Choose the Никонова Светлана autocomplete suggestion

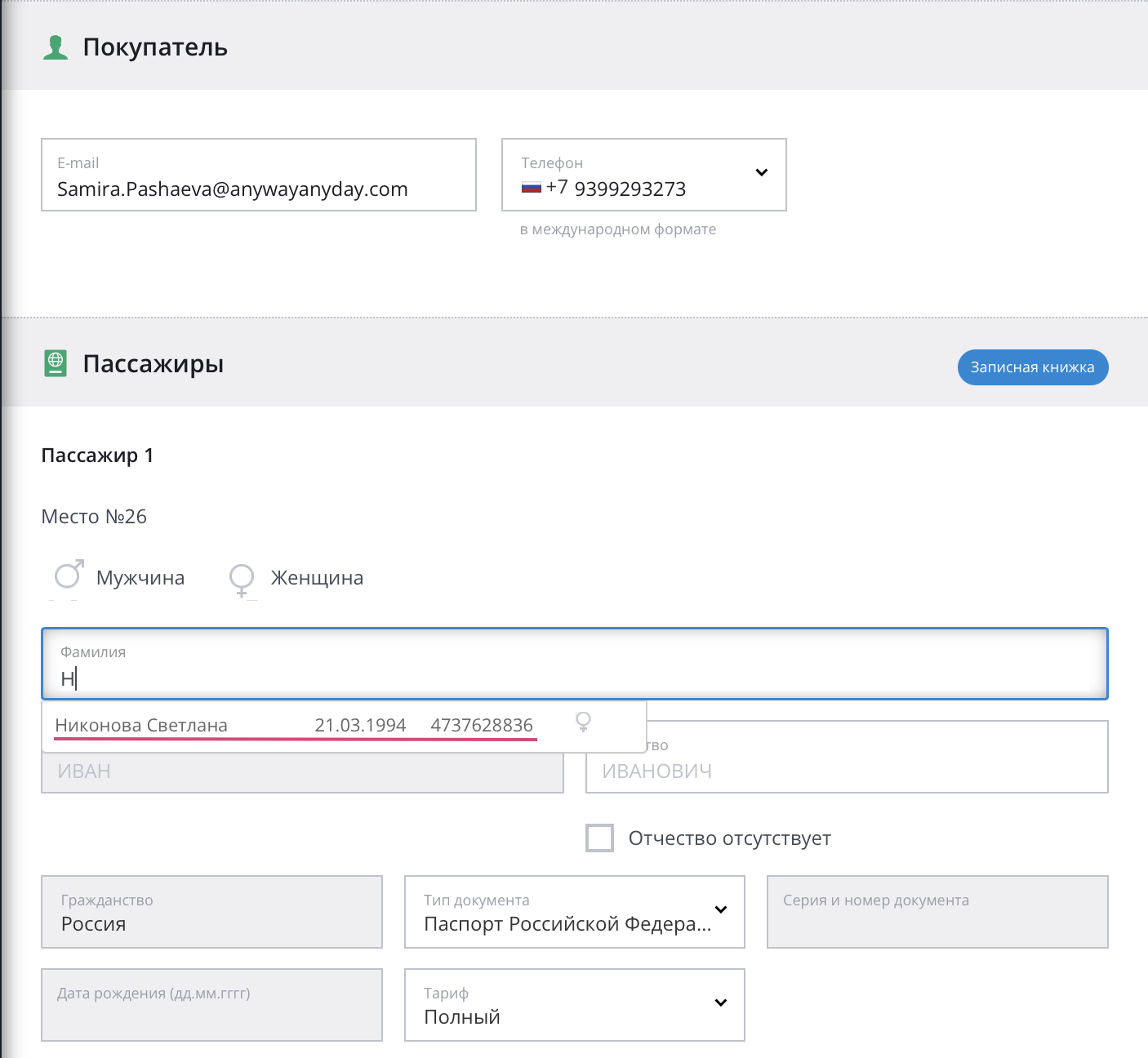click(294, 725)
